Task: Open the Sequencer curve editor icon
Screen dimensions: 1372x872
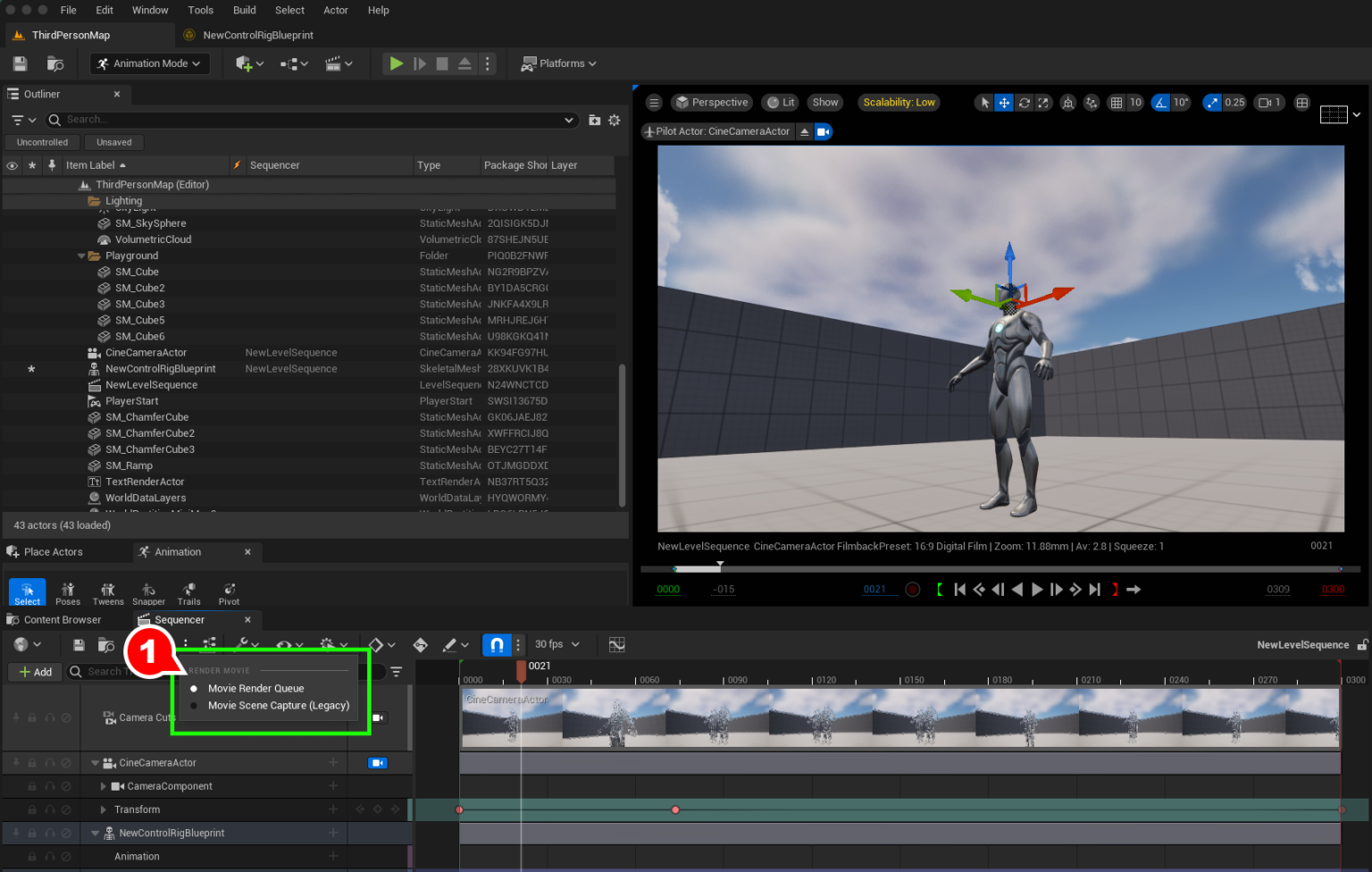Action: click(615, 644)
